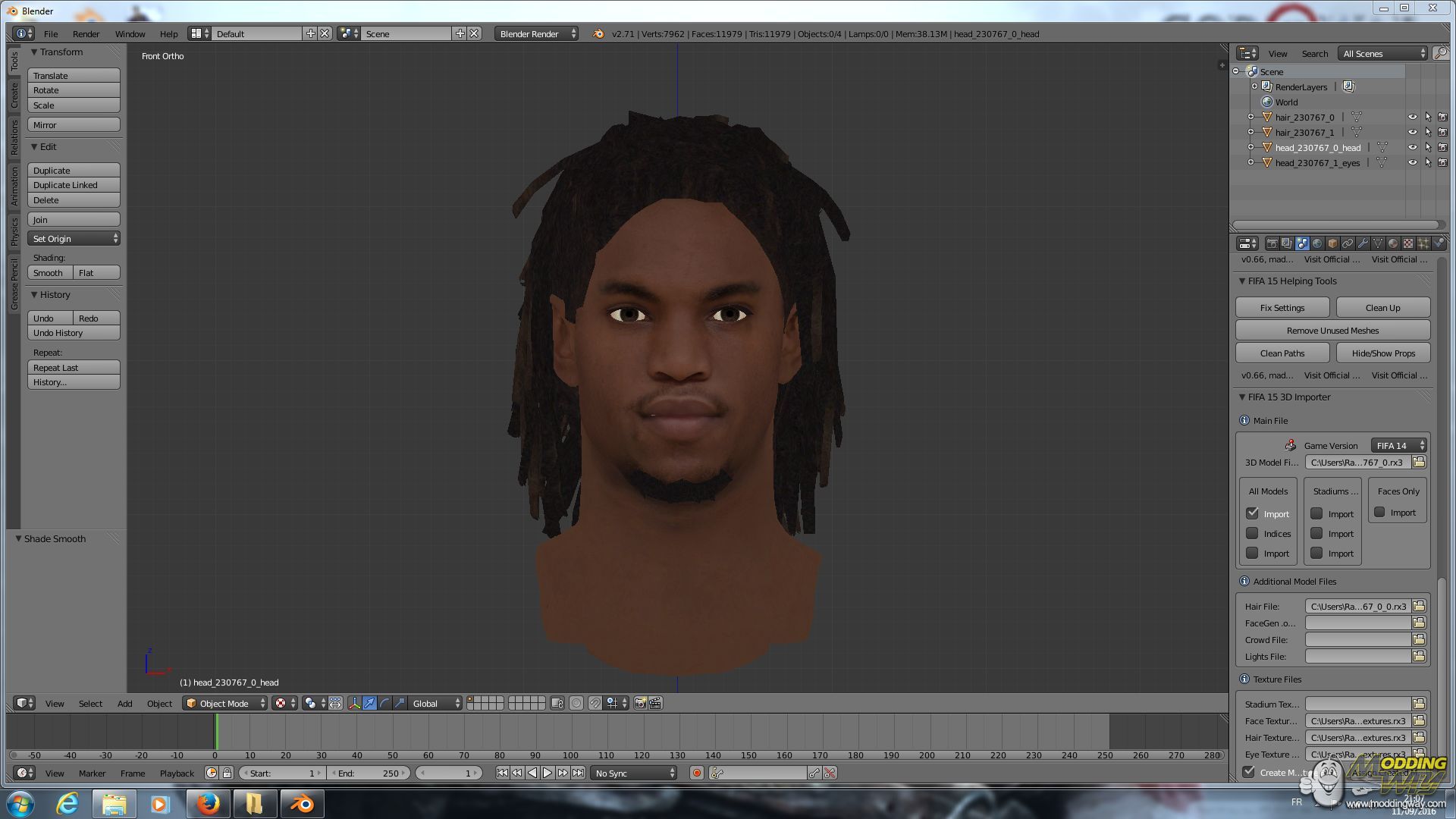Open the Game Version FIFA 14 dropdown
1456x819 pixels.
click(x=1398, y=445)
